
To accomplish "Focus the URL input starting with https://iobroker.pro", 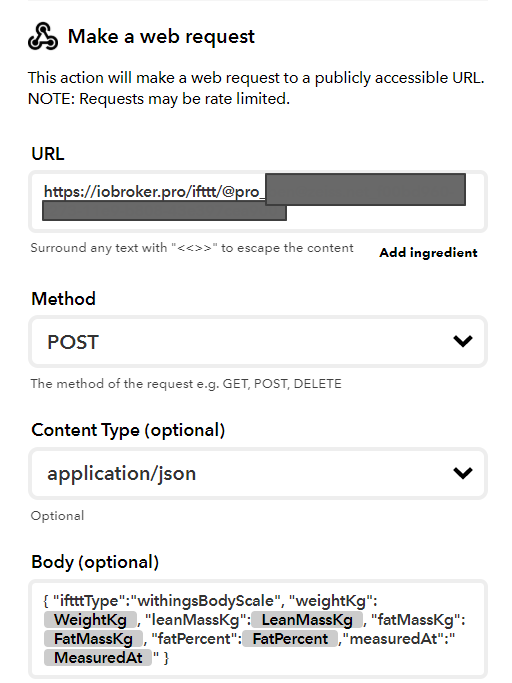I will (x=258, y=201).
